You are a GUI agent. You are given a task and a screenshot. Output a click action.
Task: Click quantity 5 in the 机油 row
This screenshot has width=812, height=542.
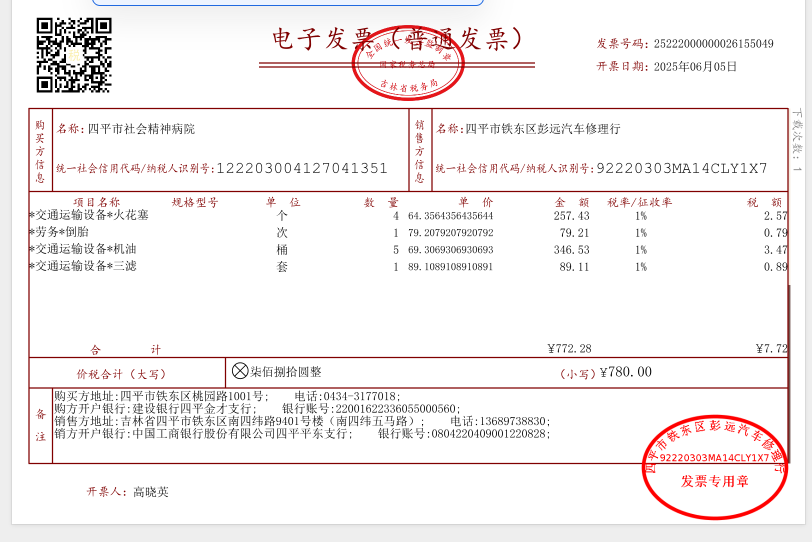point(396,250)
